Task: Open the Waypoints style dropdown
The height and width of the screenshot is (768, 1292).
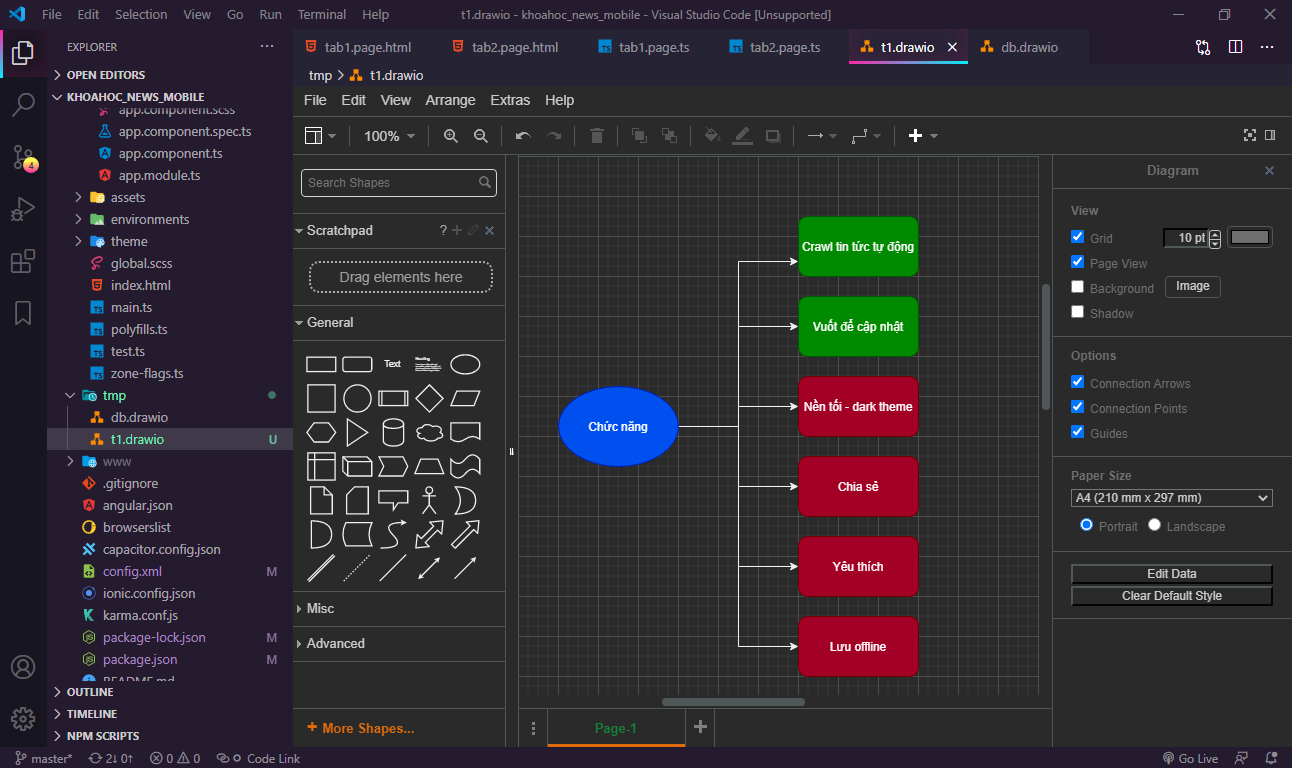Action: pyautogui.click(x=865, y=136)
